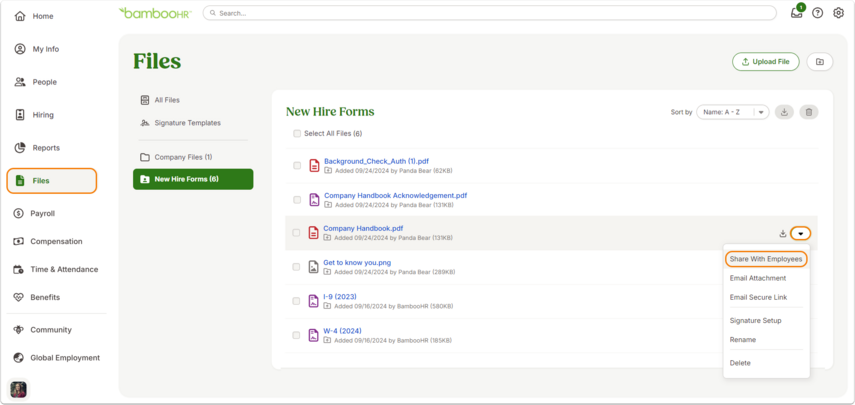
Task: Open the inbox notifications icon
Action: (797, 13)
